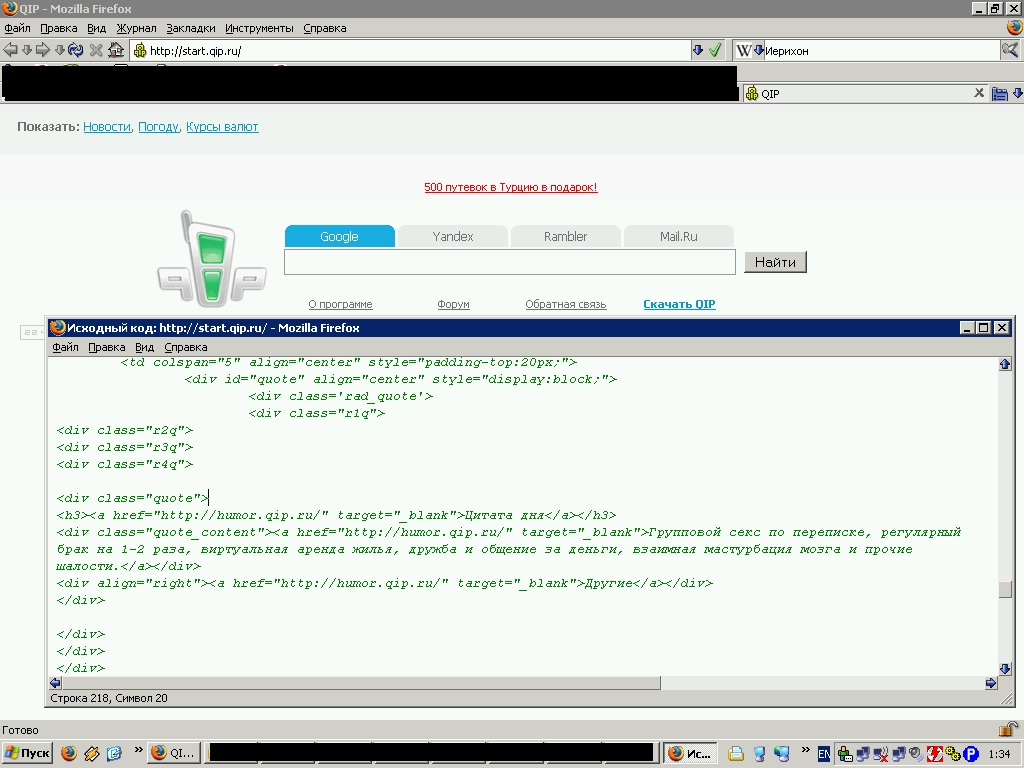Click the source window scroll-up arrow
Viewport: 1024px width, 768px height.
click(x=1005, y=364)
